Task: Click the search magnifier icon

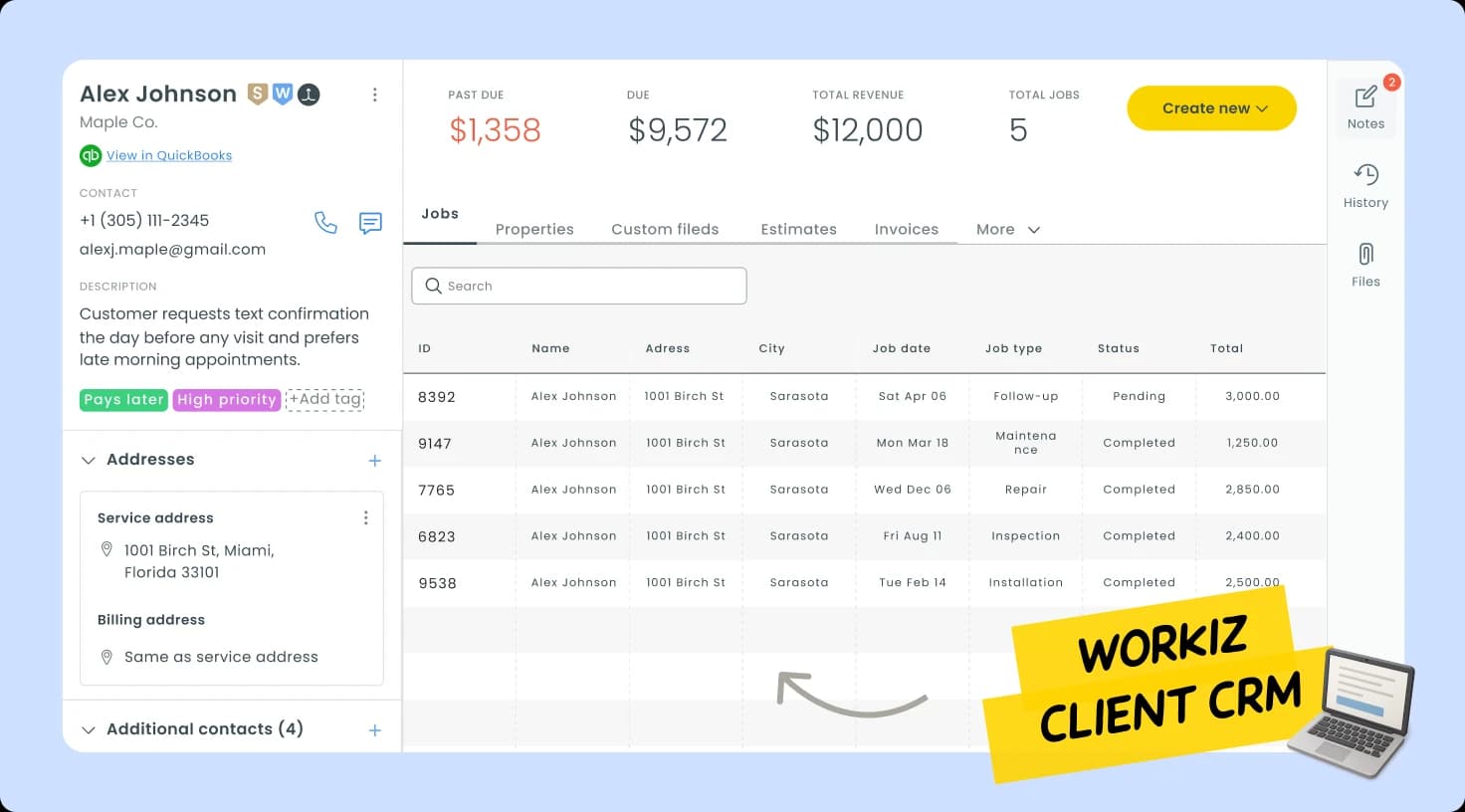Action: point(433,286)
